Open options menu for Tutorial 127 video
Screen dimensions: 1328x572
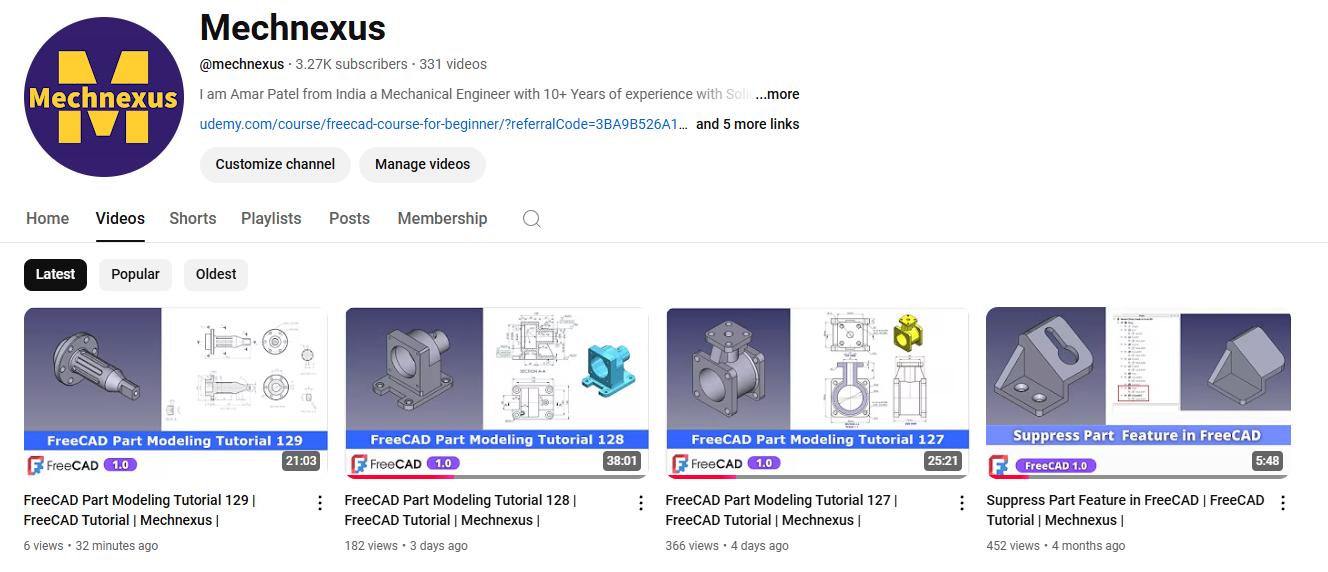[962, 503]
